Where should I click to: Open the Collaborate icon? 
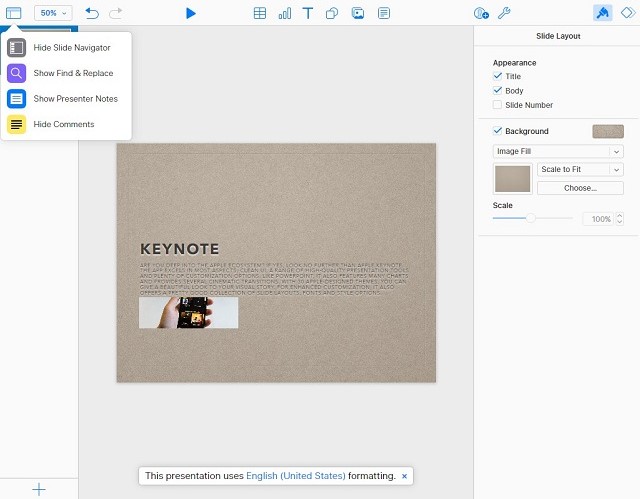click(481, 13)
